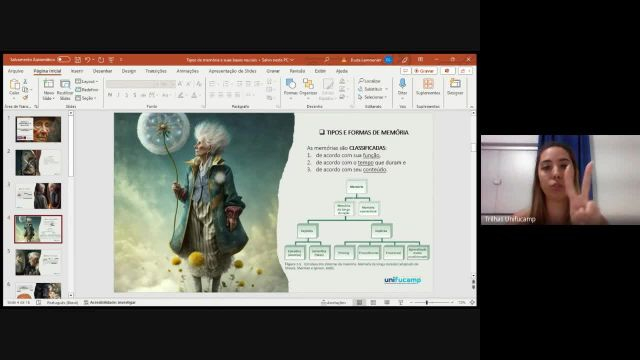Click the Undo arrow in title bar
Image resolution: width=640 pixels, height=360 pixels.
click(87, 60)
